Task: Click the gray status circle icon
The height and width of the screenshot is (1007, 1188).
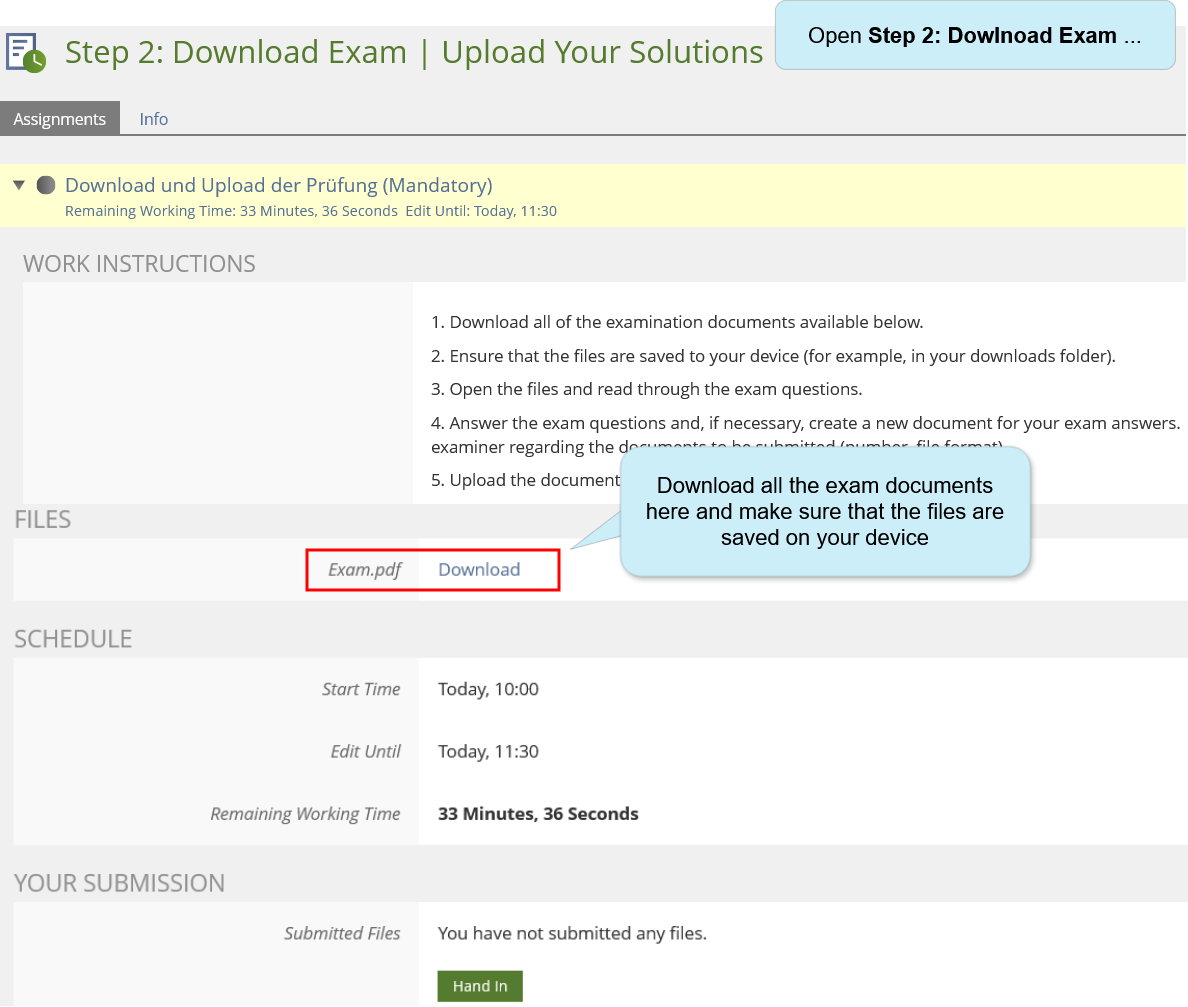Action: point(46,186)
